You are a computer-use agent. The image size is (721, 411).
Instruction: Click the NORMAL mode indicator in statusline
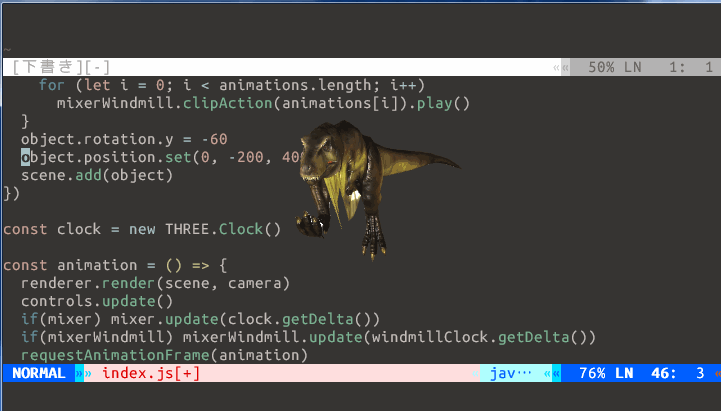pos(39,373)
